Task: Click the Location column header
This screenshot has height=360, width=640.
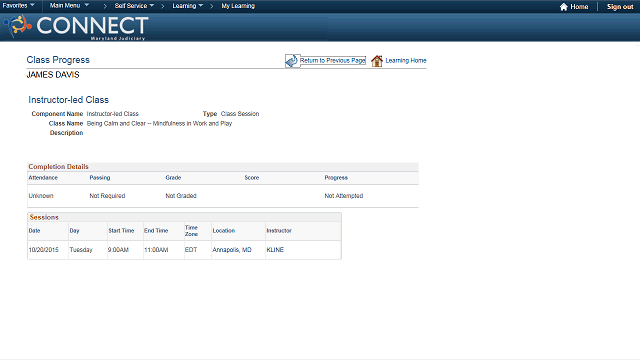Action: [224, 231]
